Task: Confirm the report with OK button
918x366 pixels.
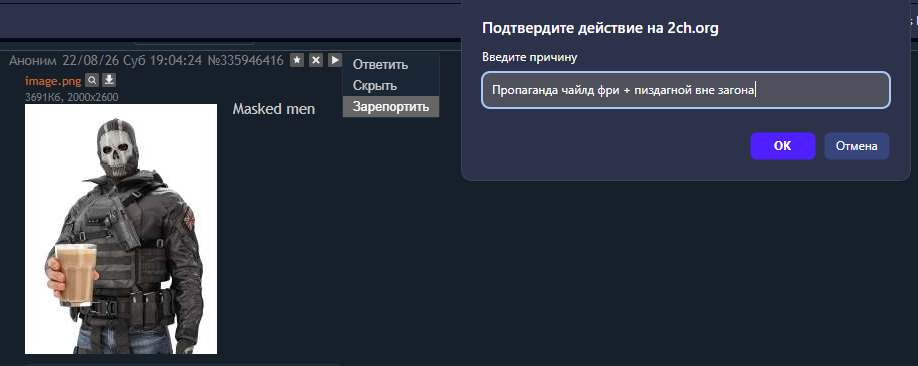Action: click(783, 146)
